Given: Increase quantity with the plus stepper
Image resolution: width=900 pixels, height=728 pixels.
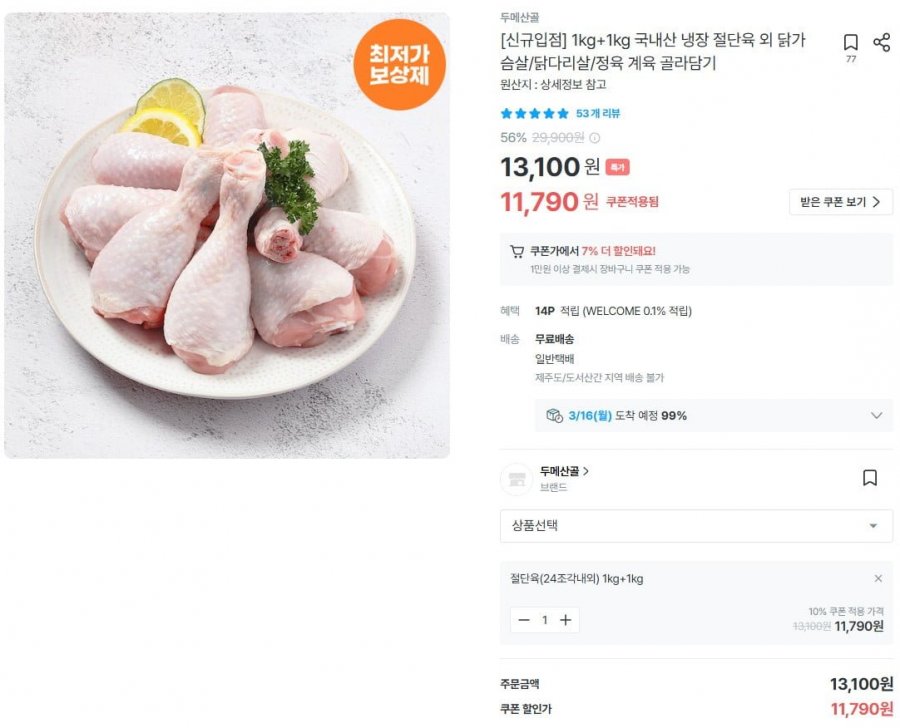Looking at the screenshot, I should pos(565,620).
